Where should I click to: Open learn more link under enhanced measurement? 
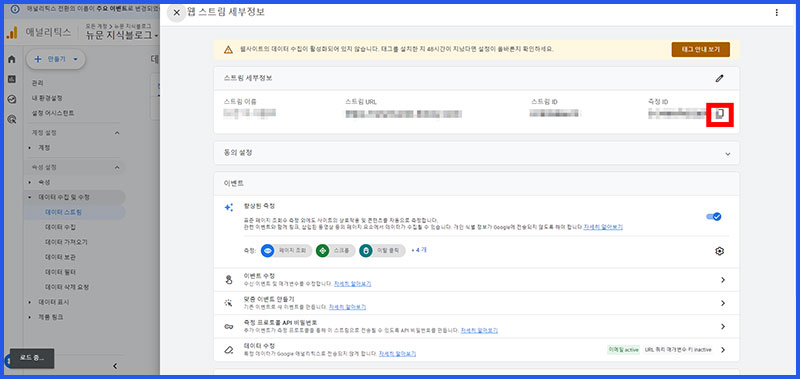coord(603,226)
